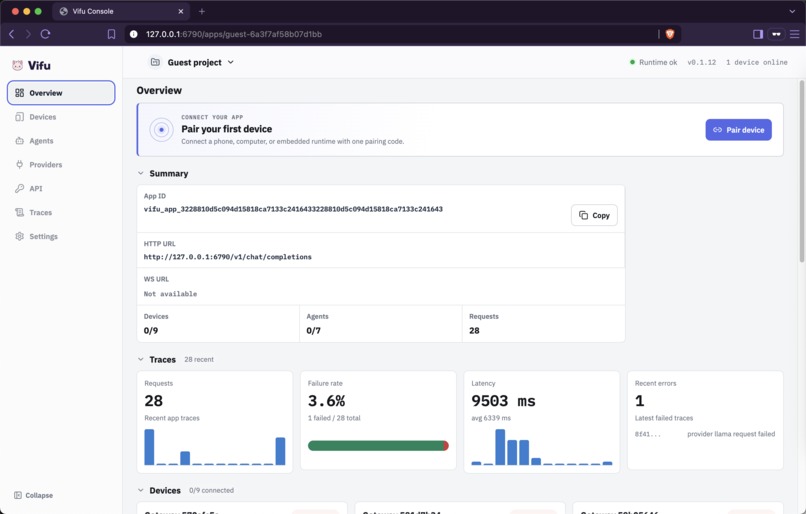Open the Requests traces card

[x=215, y=421]
